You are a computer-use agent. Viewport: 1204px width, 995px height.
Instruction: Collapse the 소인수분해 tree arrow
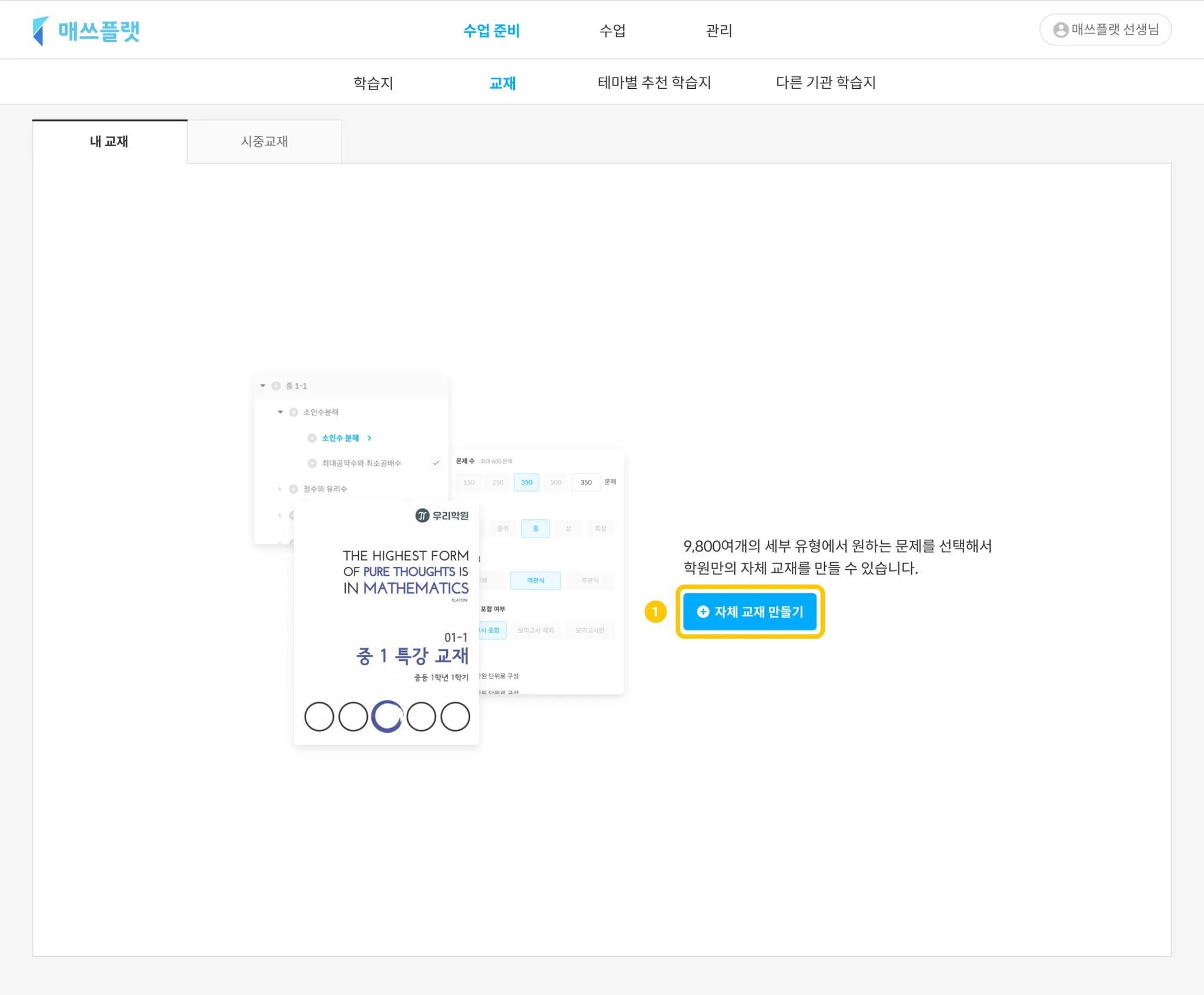click(280, 412)
